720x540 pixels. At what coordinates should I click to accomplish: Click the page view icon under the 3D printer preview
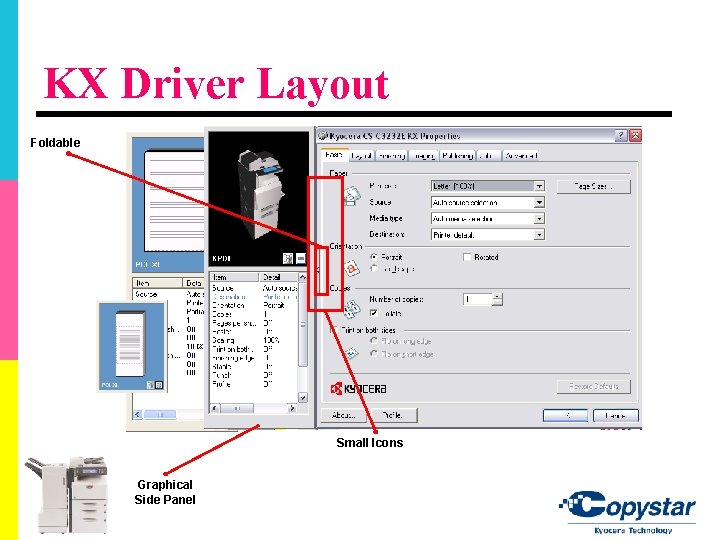pos(300,259)
